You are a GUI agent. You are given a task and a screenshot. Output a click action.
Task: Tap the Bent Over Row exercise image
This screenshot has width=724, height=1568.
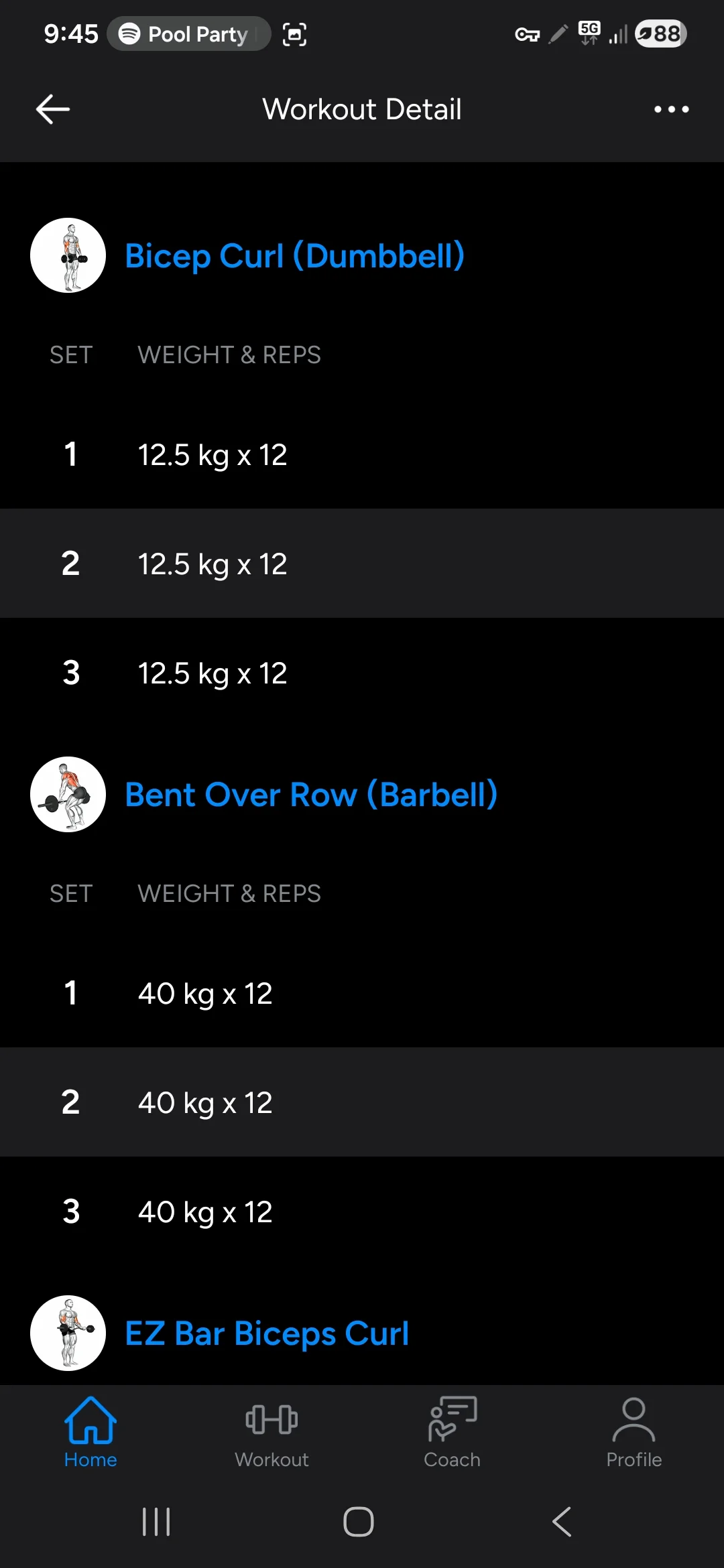click(x=68, y=794)
